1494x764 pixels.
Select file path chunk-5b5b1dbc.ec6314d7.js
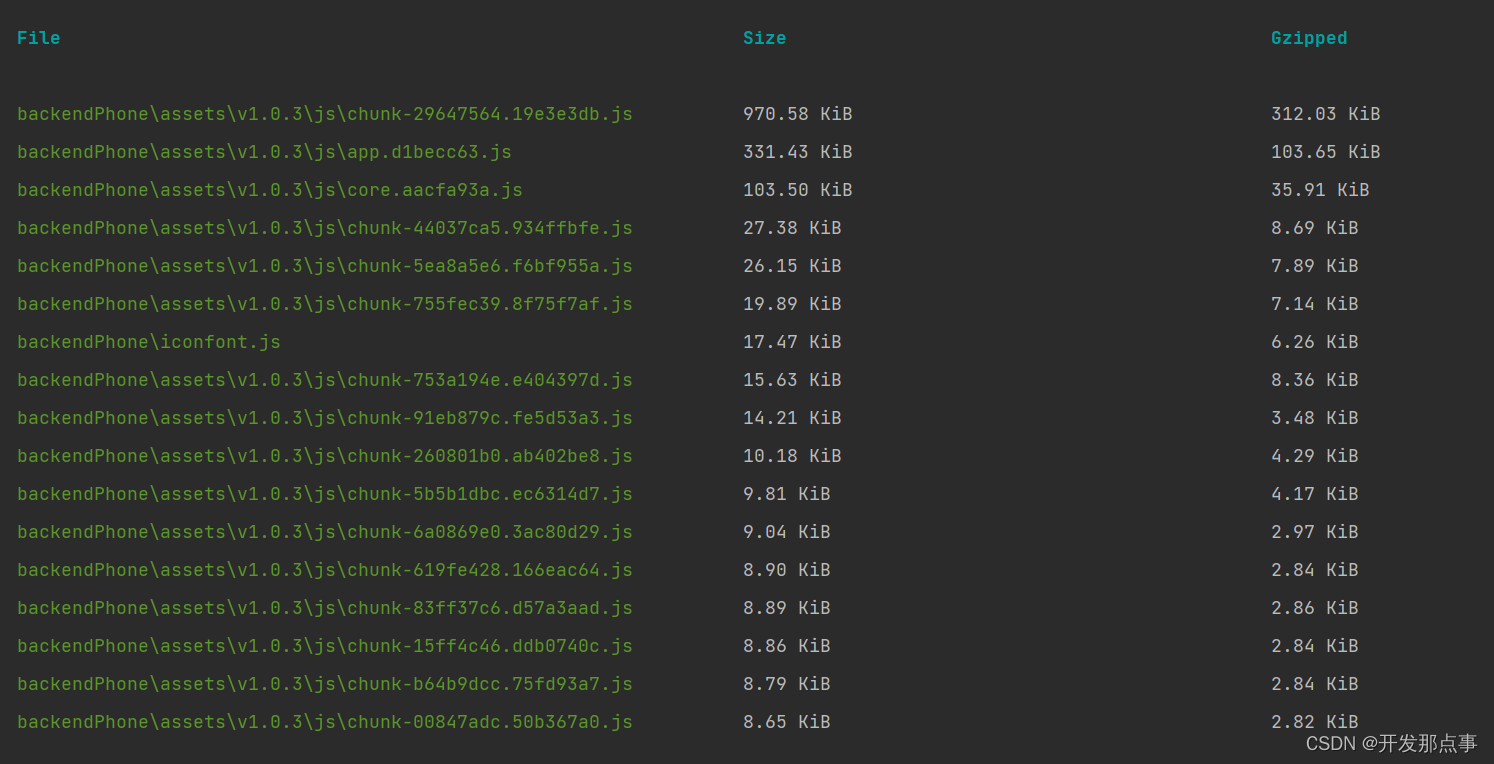[x=325, y=494]
